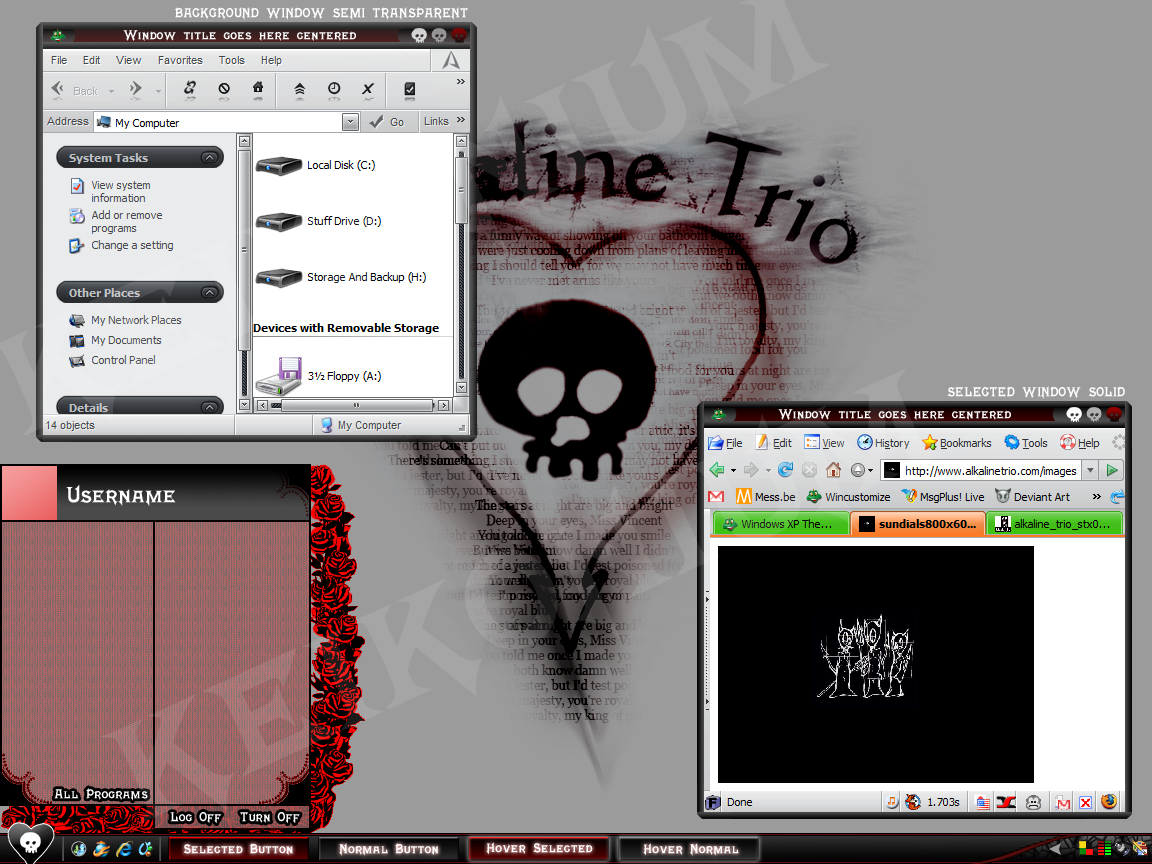Click Turn Off in the start menu

[x=270, y=817]
